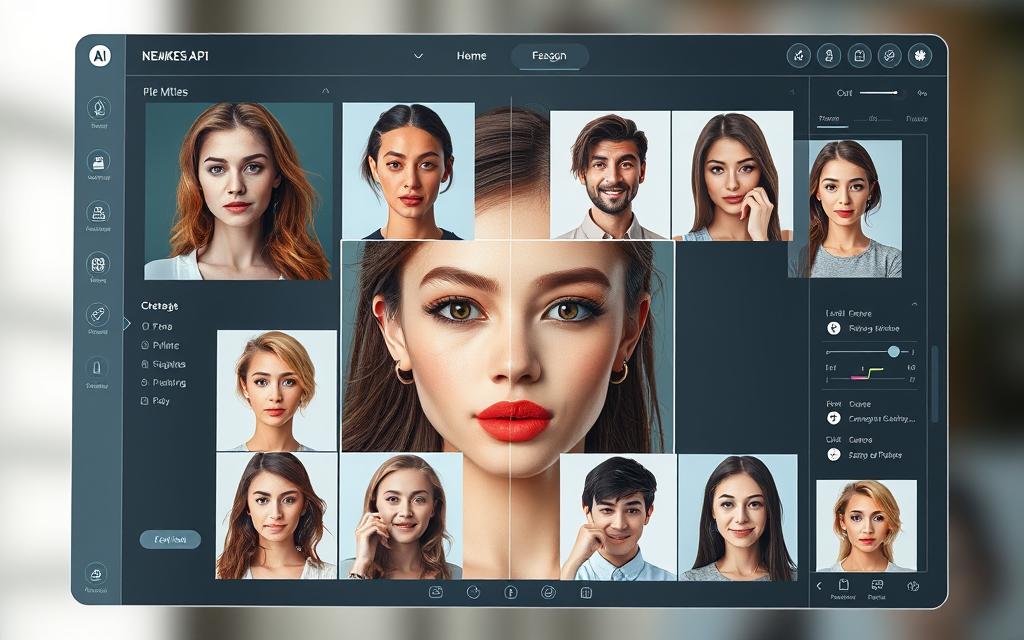Open the dropdown chevron left of Home

418,57
